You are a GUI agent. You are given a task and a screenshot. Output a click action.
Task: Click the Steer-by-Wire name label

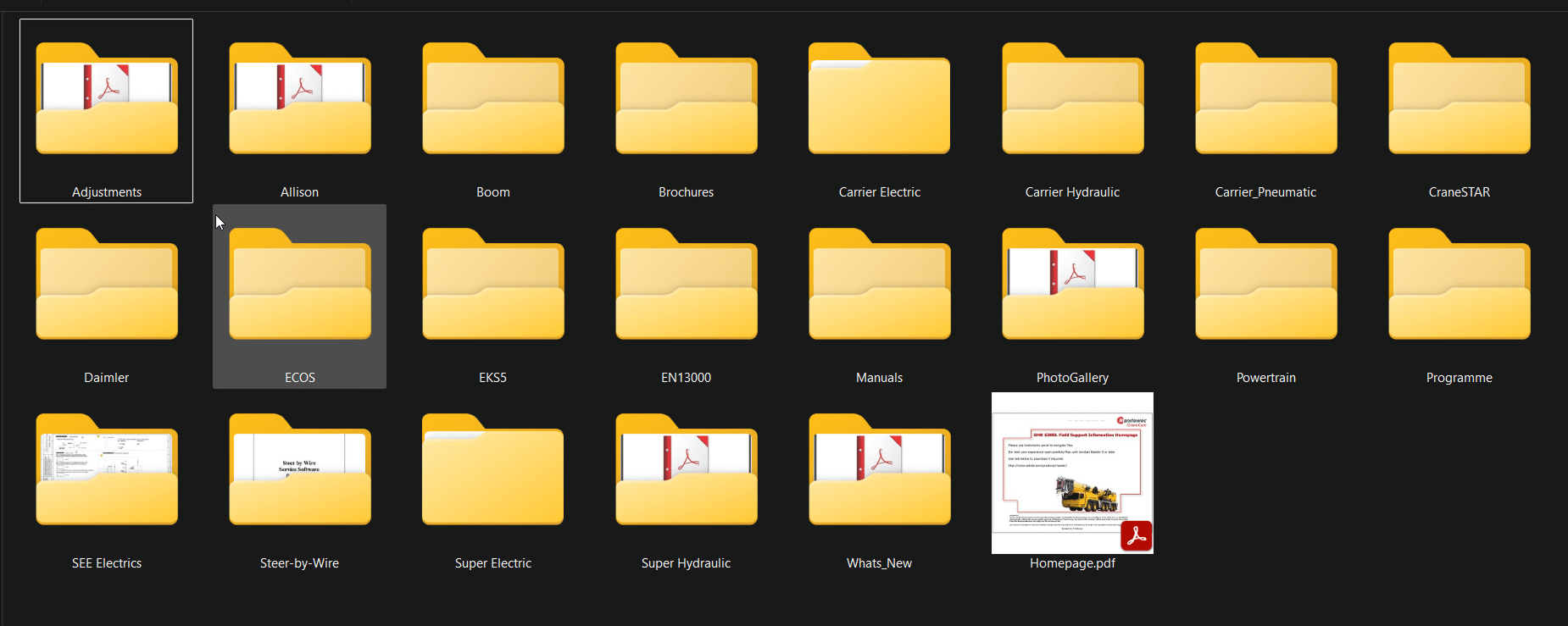[x=300, y=563]
